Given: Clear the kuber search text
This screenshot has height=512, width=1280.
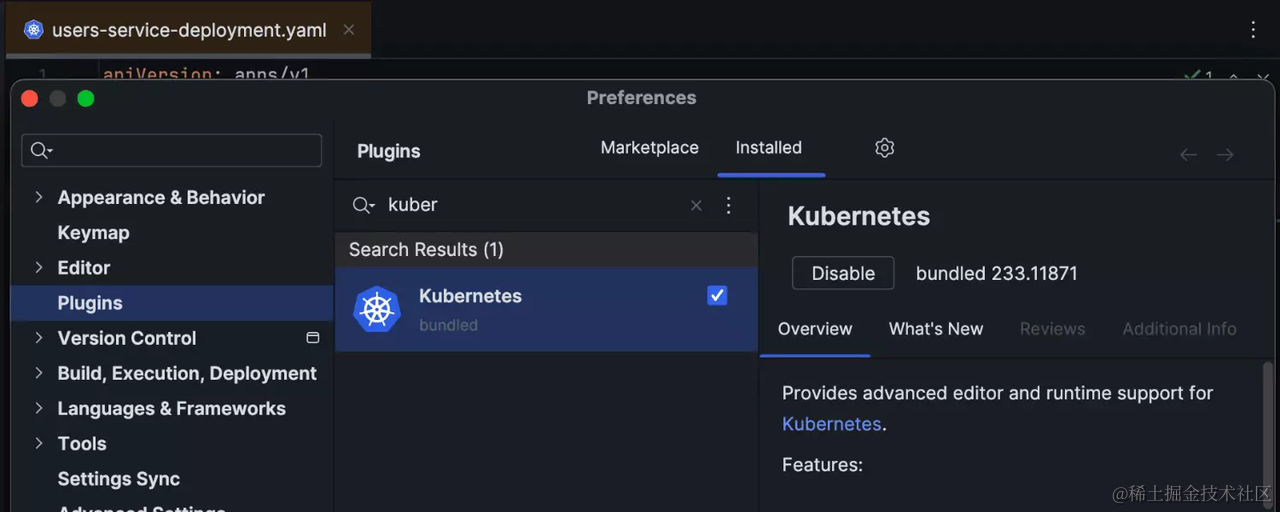Looking at the screenshot, I should click(x=696, y=205).
